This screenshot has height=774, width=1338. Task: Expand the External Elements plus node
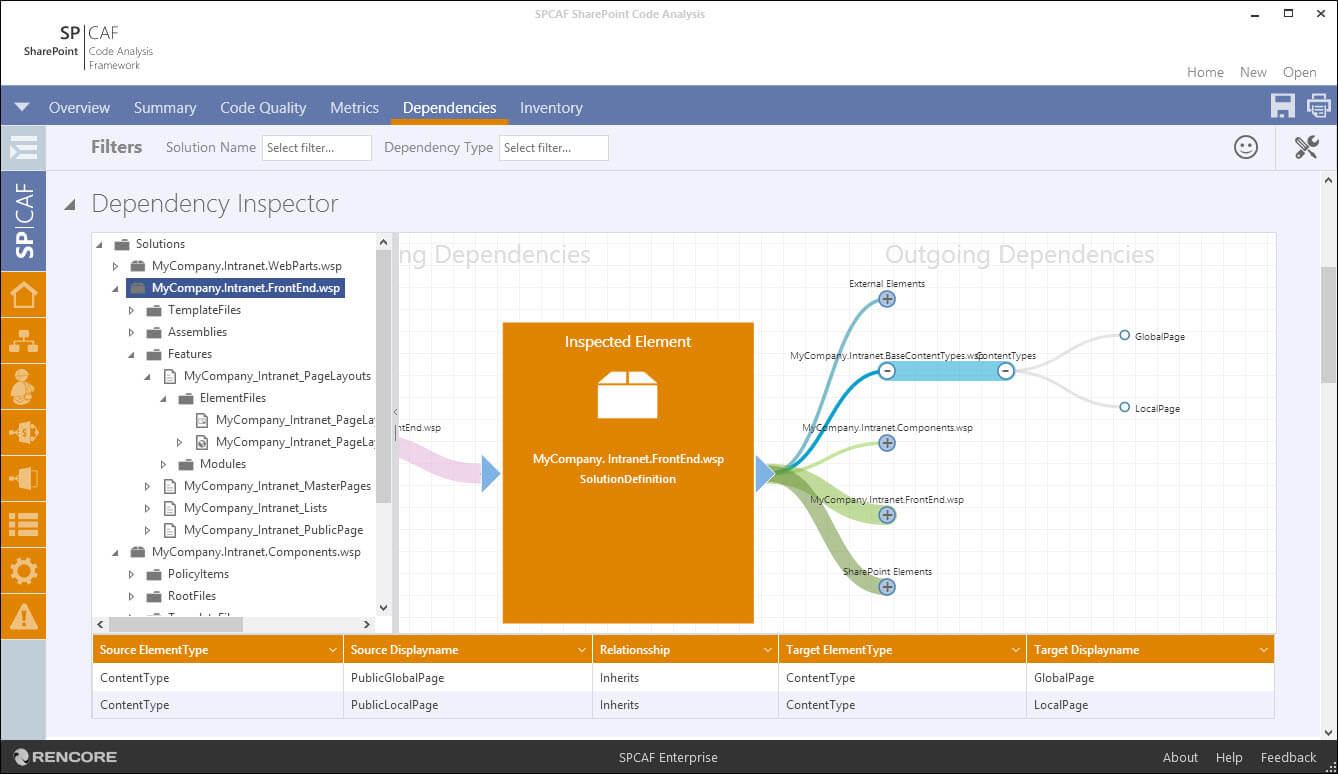tap(886, 298)
